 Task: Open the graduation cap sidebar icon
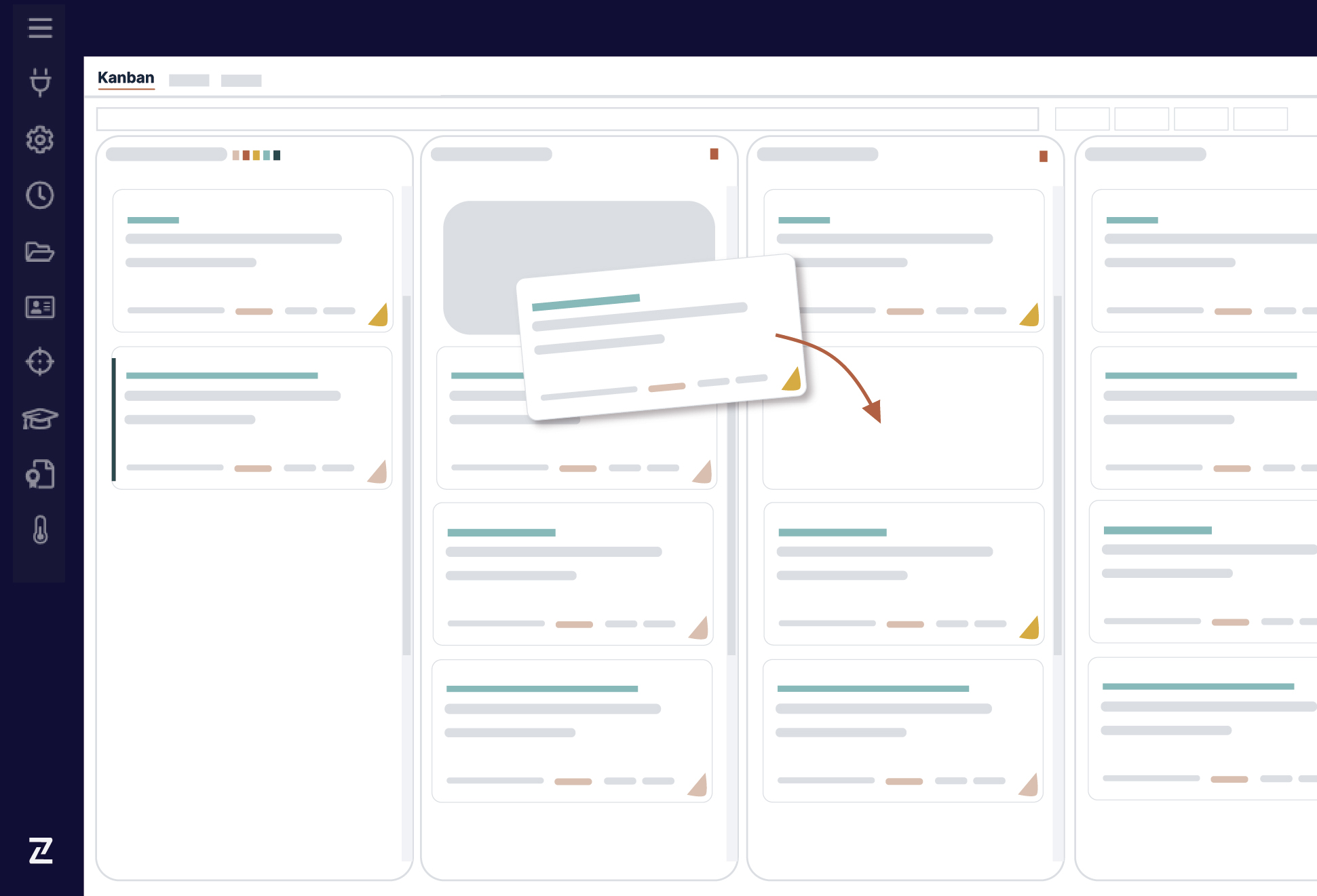click(x=40, y=418)
